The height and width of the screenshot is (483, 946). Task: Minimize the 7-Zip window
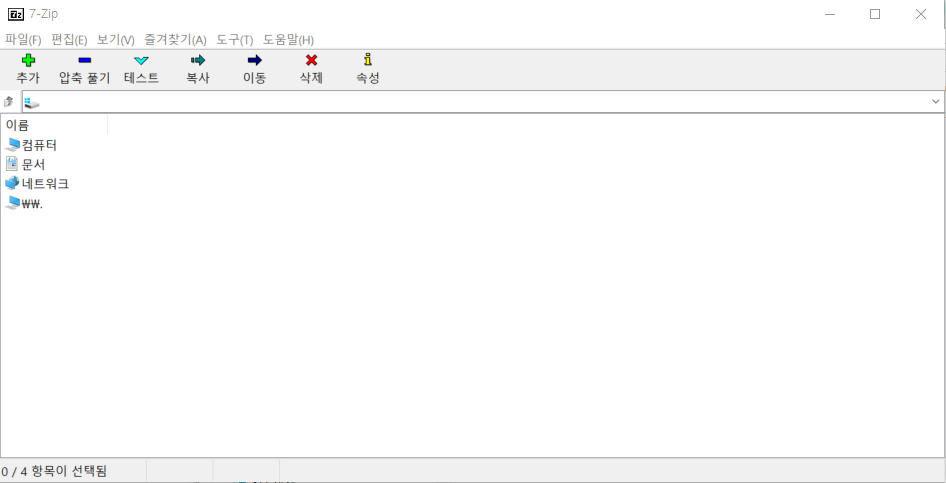tap(829, 14)
